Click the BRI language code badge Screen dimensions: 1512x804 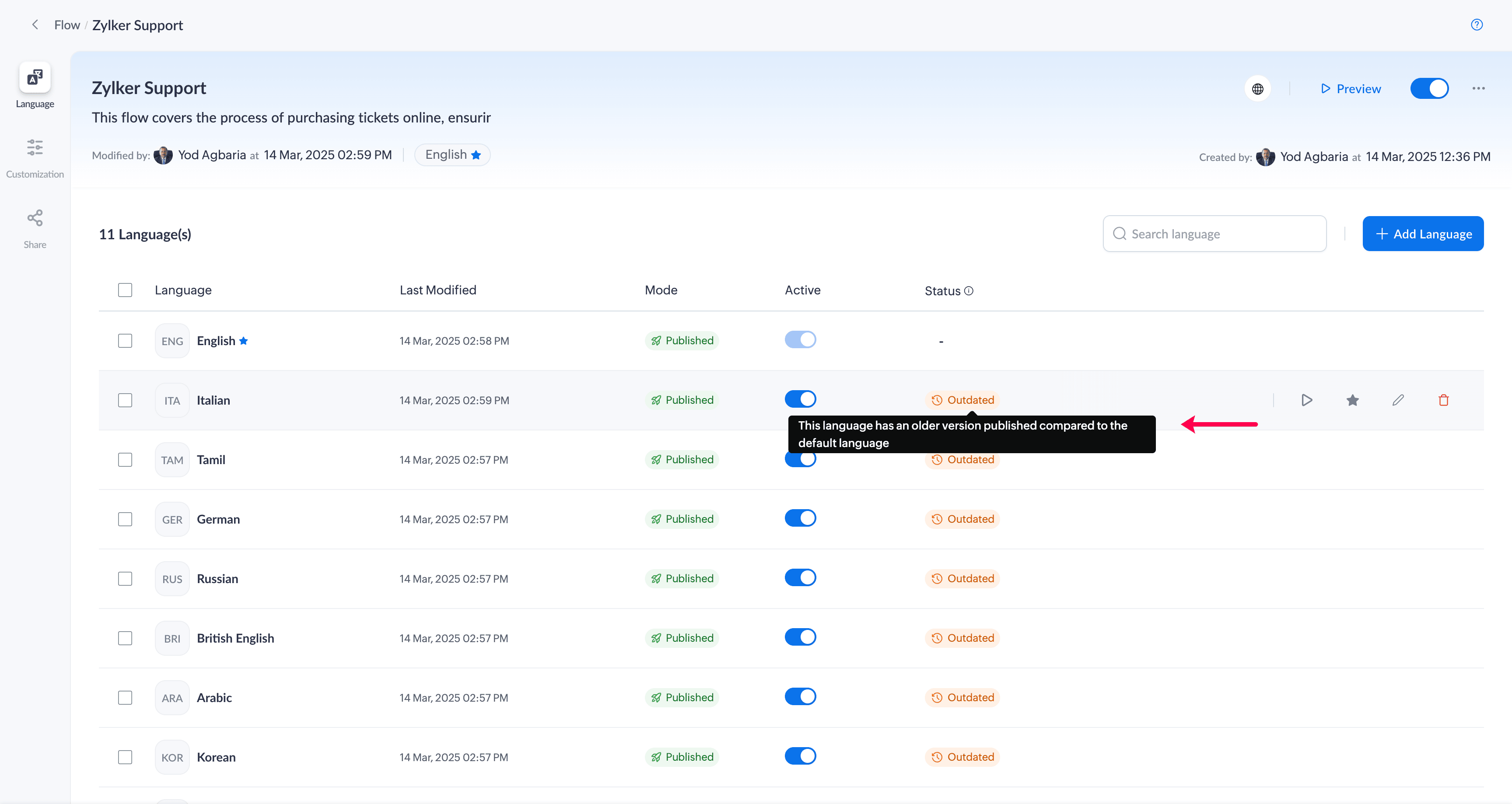coord(172,639)
